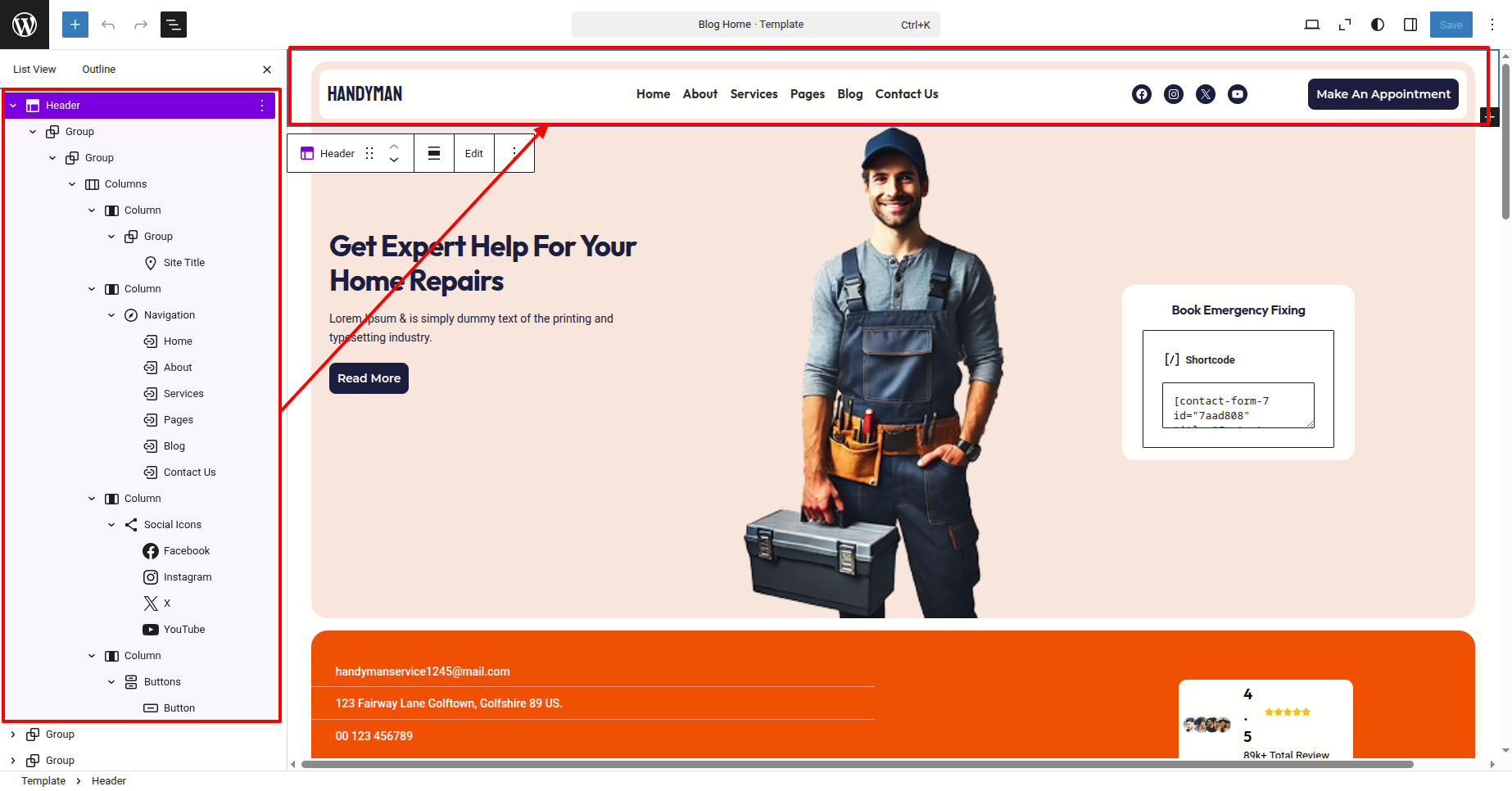Switch to the Outline tab
1512x791 pixels.
point(99,70)
